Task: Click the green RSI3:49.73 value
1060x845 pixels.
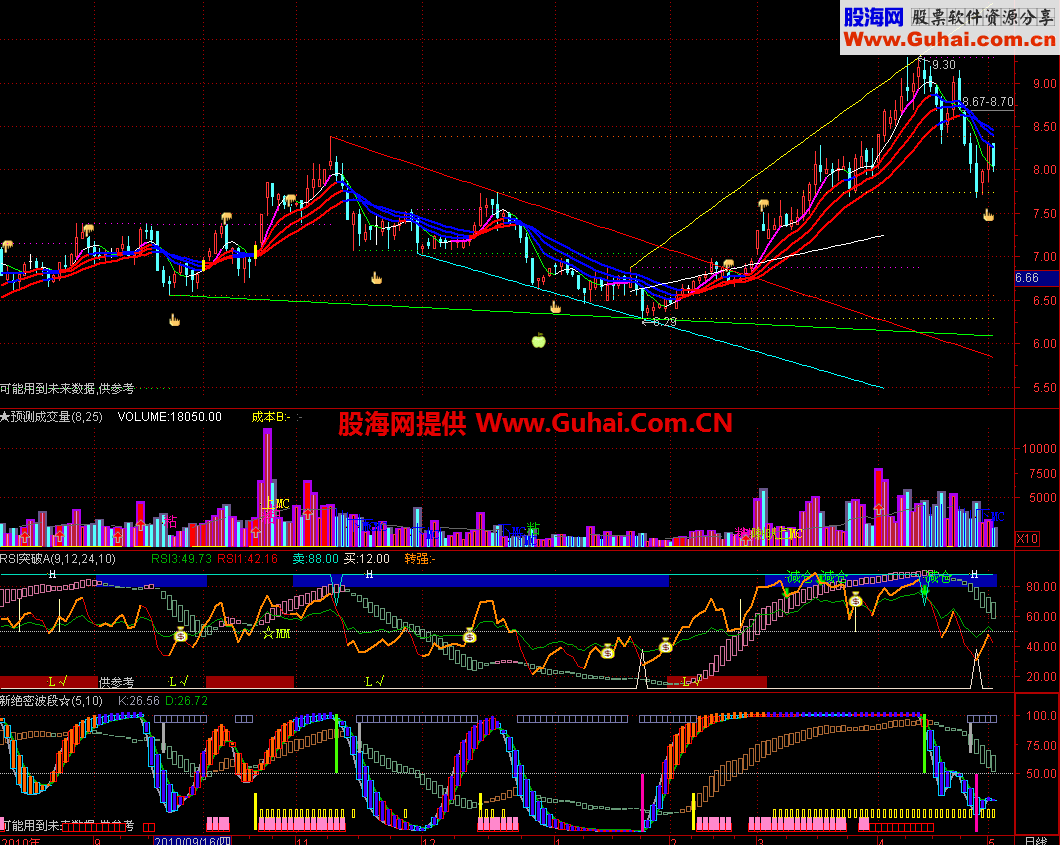Action: pos(181,559)
